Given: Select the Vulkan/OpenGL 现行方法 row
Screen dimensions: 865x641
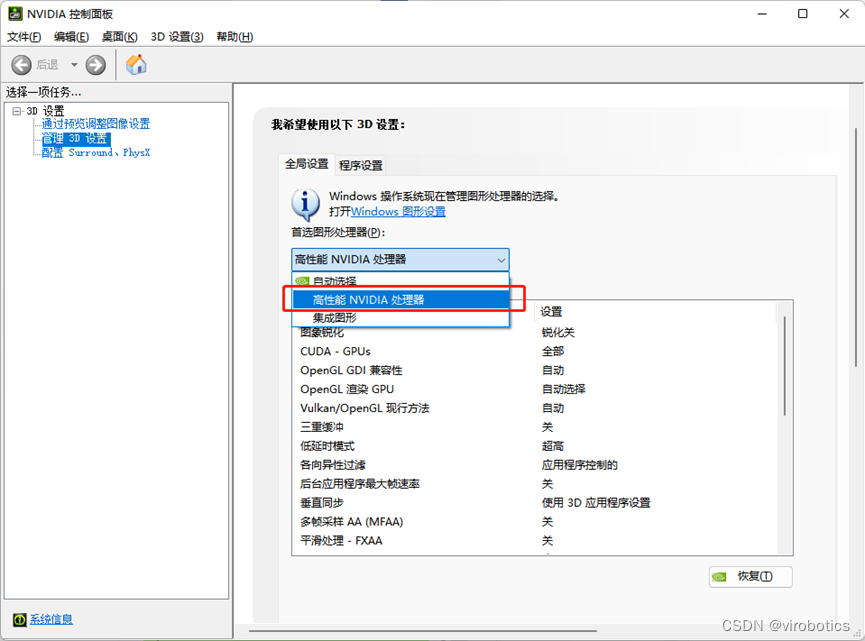Looking at the screenshot, I should click(534, 408).
